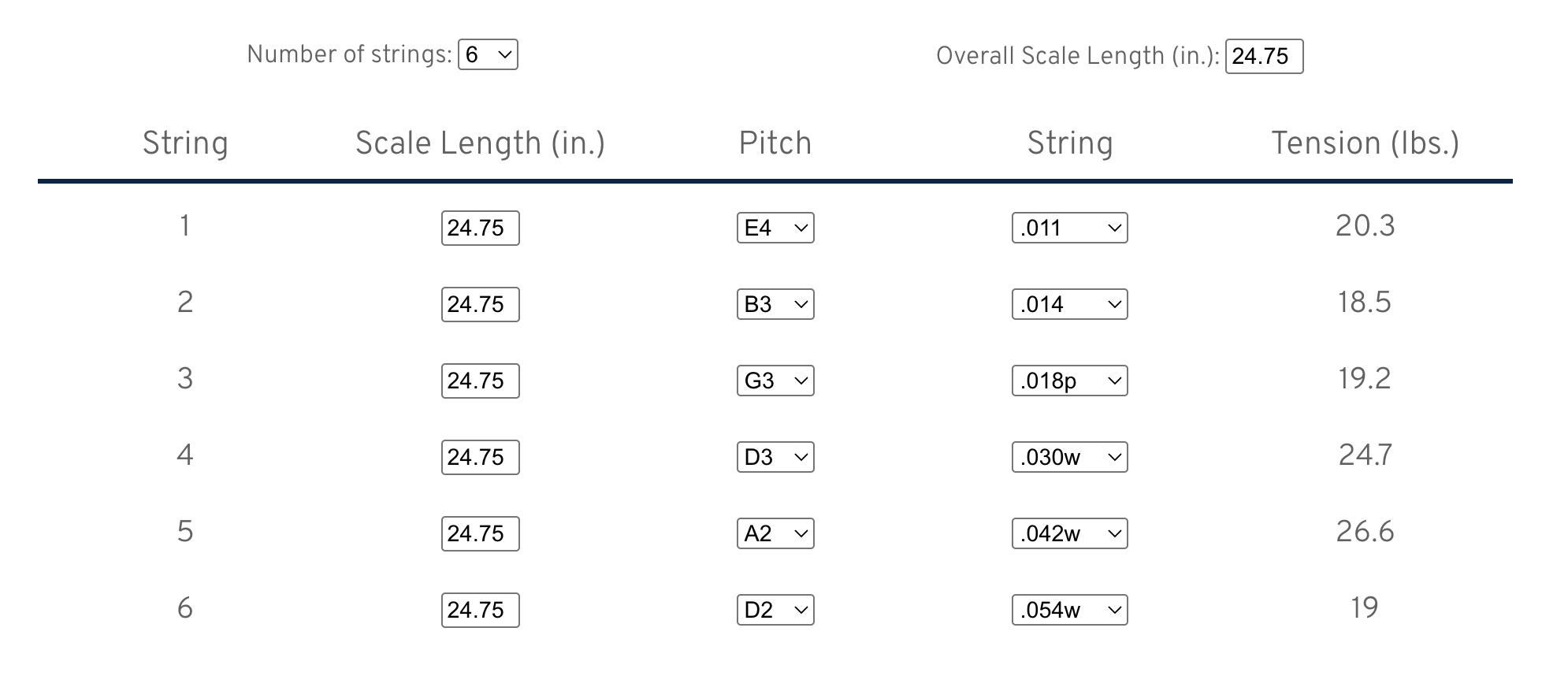
Task: Expand the D3 pitch dropdown
Action: tap(775, 458)
